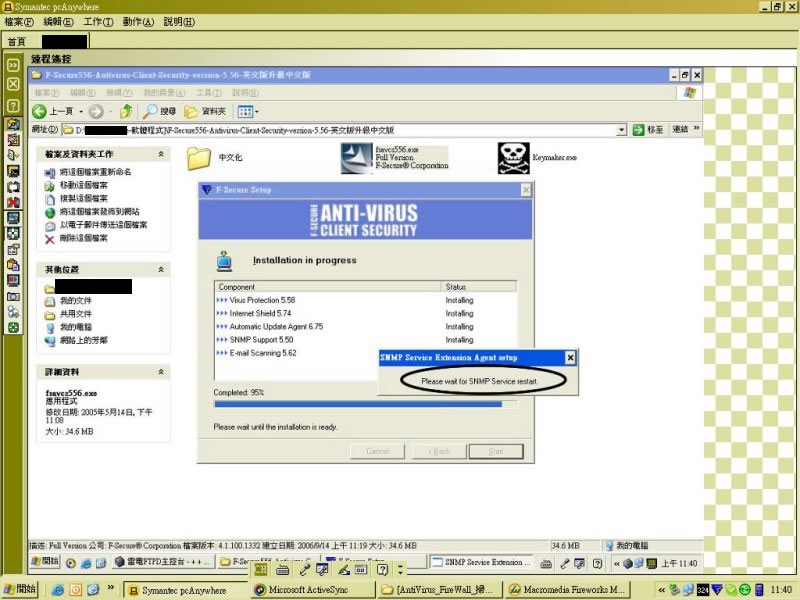Screen dimensions: 800x600
Task: Close the SNMP Service Extension Agent dialog
Action: point(570,358)
